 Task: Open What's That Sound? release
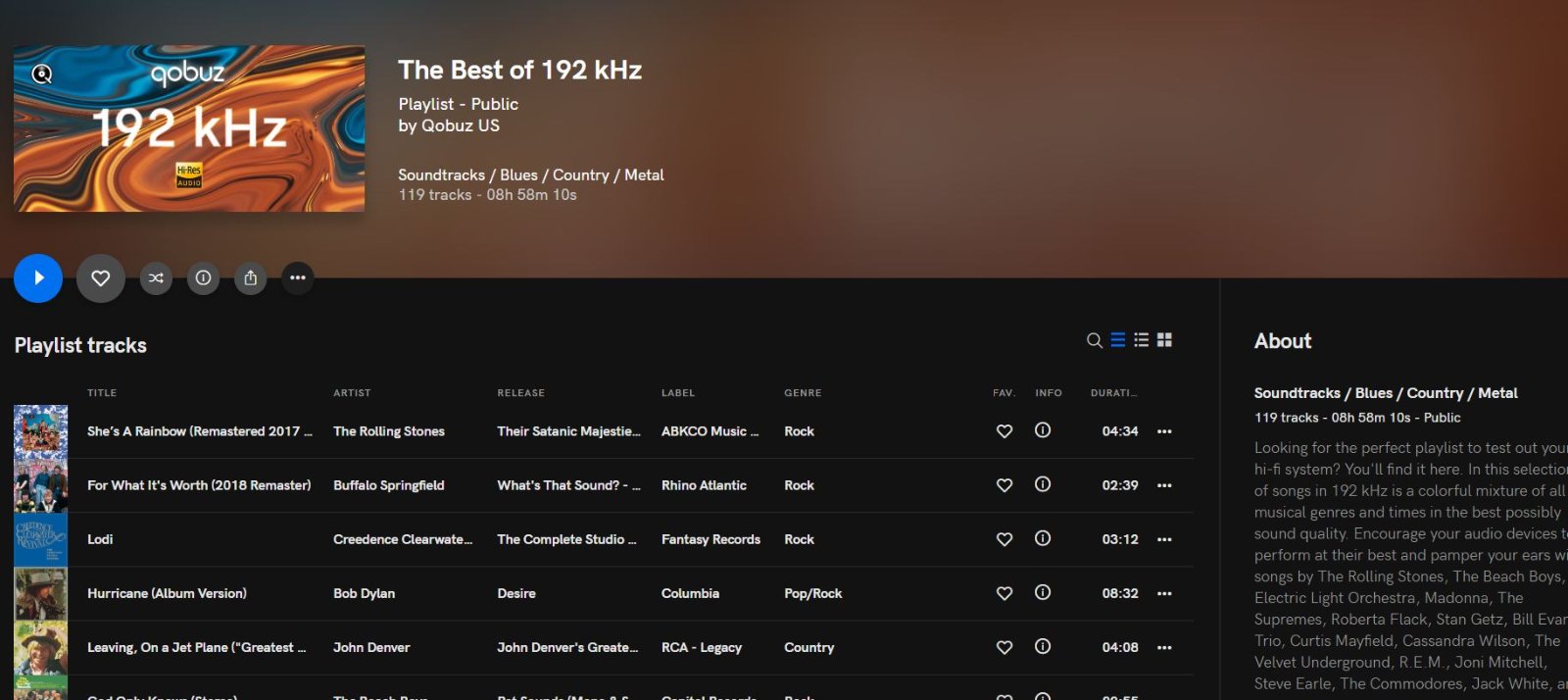(568, 485)
